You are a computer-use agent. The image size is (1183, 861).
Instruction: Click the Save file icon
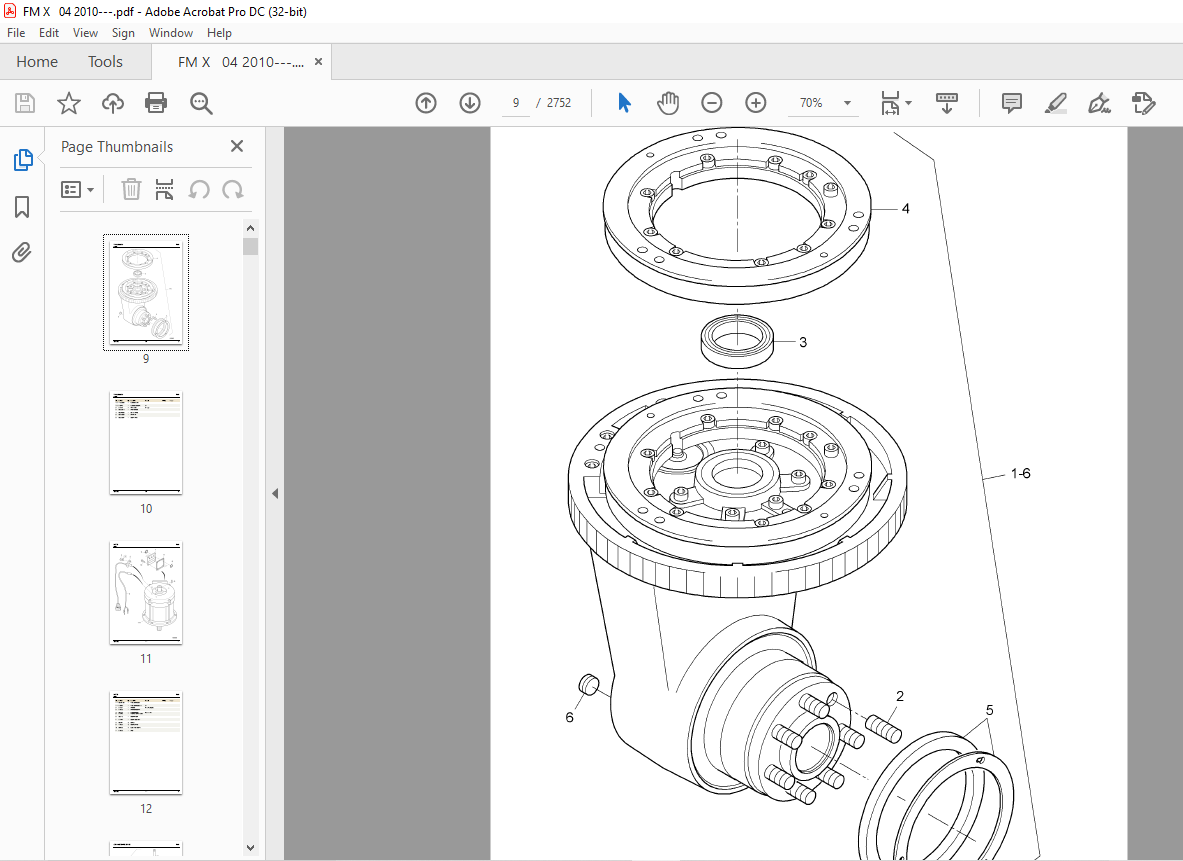pyautogui.click(x=25, y=103)
